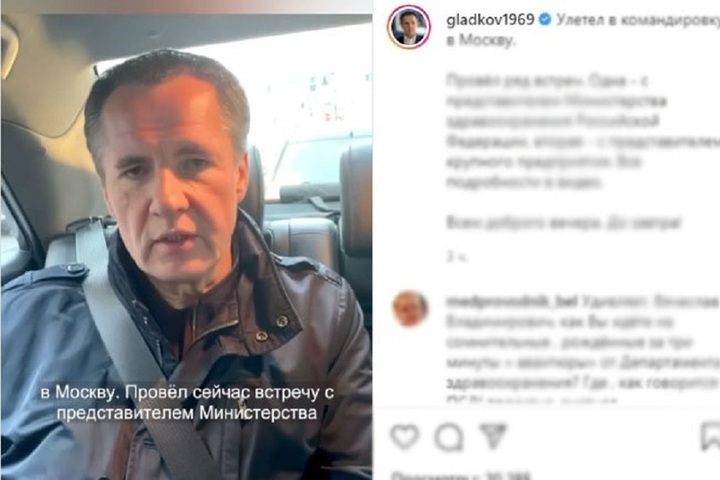
Task: Pause the video of the man in the car
Action: click(x=186, y=240)
